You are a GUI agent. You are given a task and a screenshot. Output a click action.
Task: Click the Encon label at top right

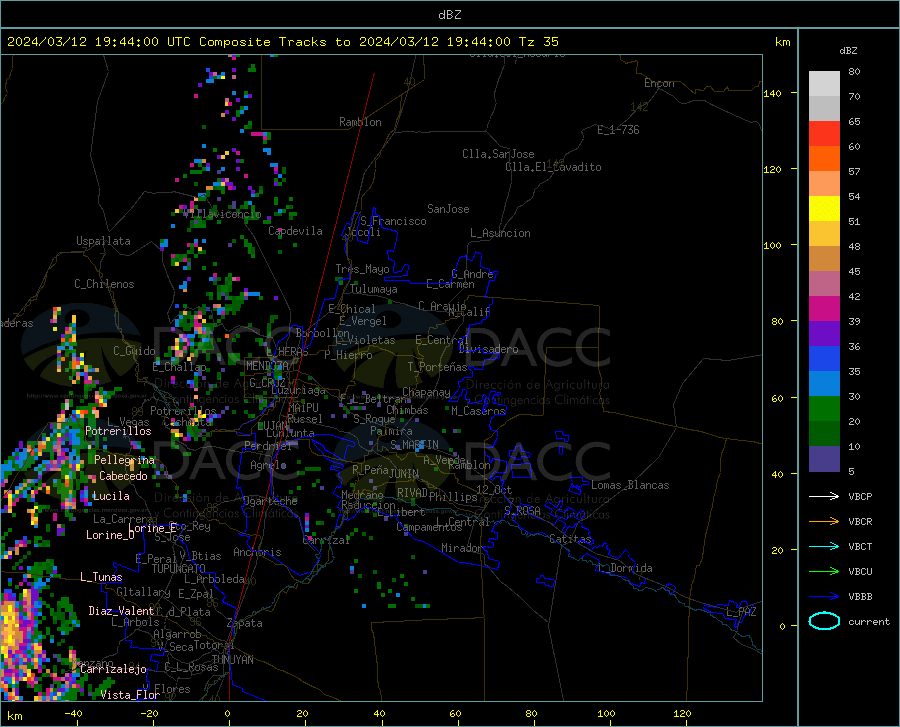click(x=659, y=83)
